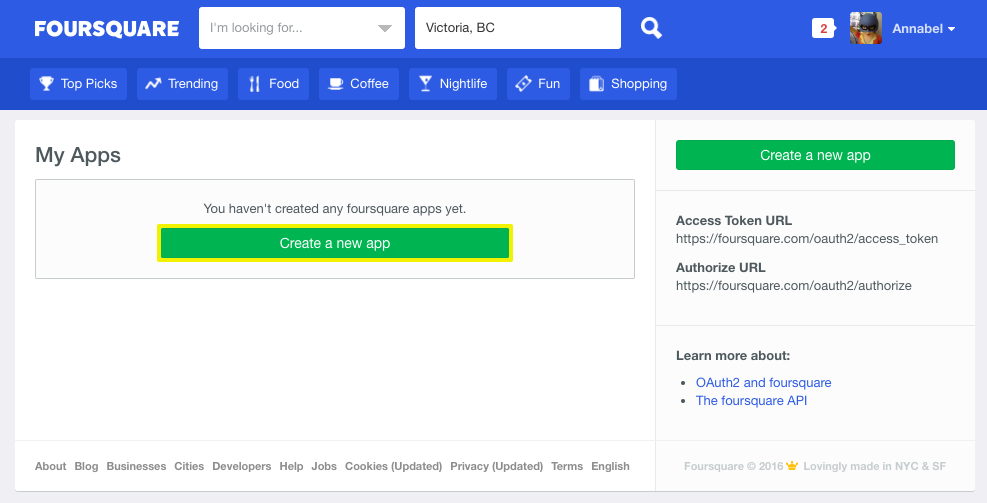987x503 pixels.
Task: Click Annabel's profile avatar
Action: 866,28
